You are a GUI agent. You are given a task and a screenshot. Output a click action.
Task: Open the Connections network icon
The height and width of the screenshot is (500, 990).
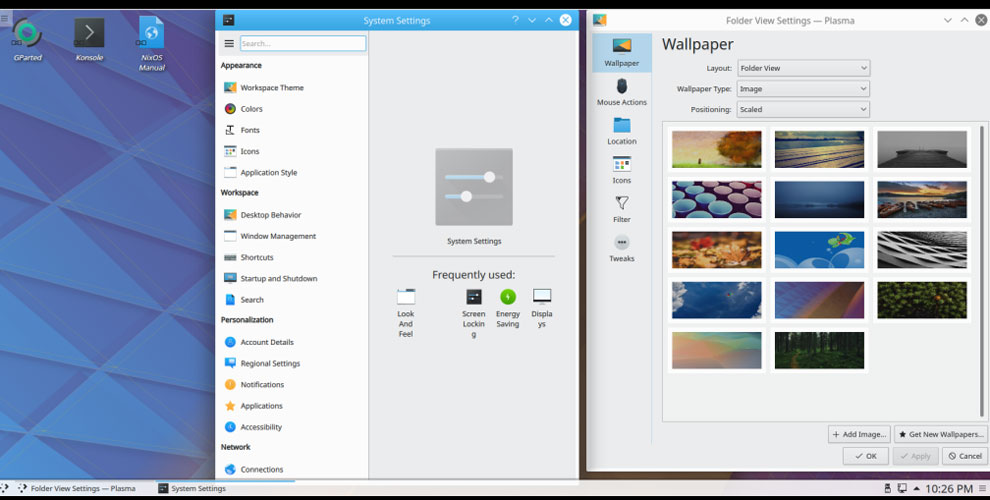(230, 470)
